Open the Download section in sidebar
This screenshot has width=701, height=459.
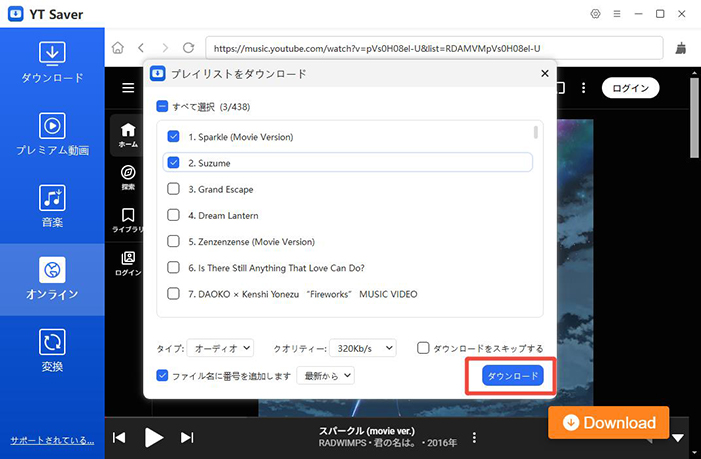[x=52, y=62]
